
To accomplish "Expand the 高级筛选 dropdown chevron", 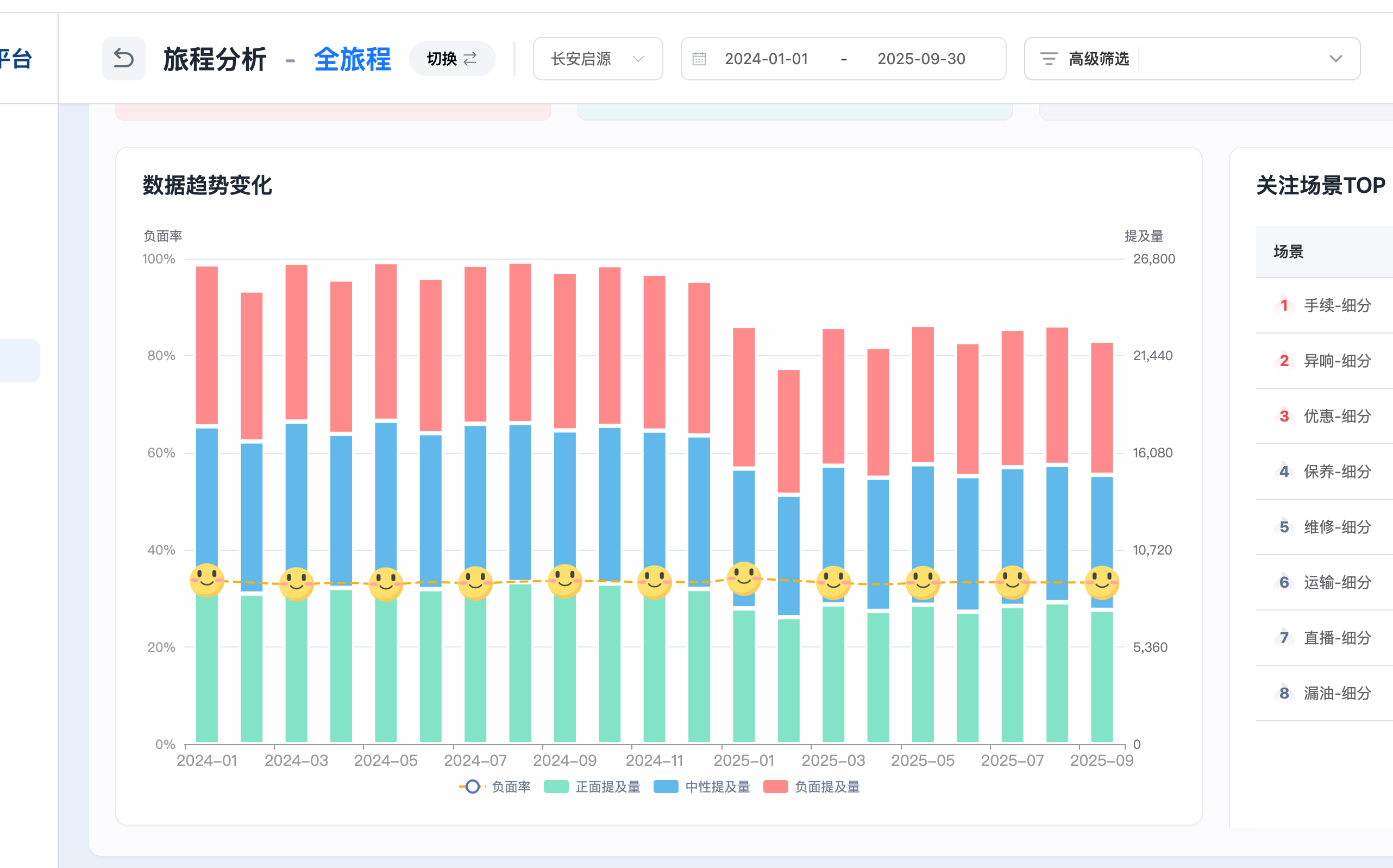I will point(1335,59).
